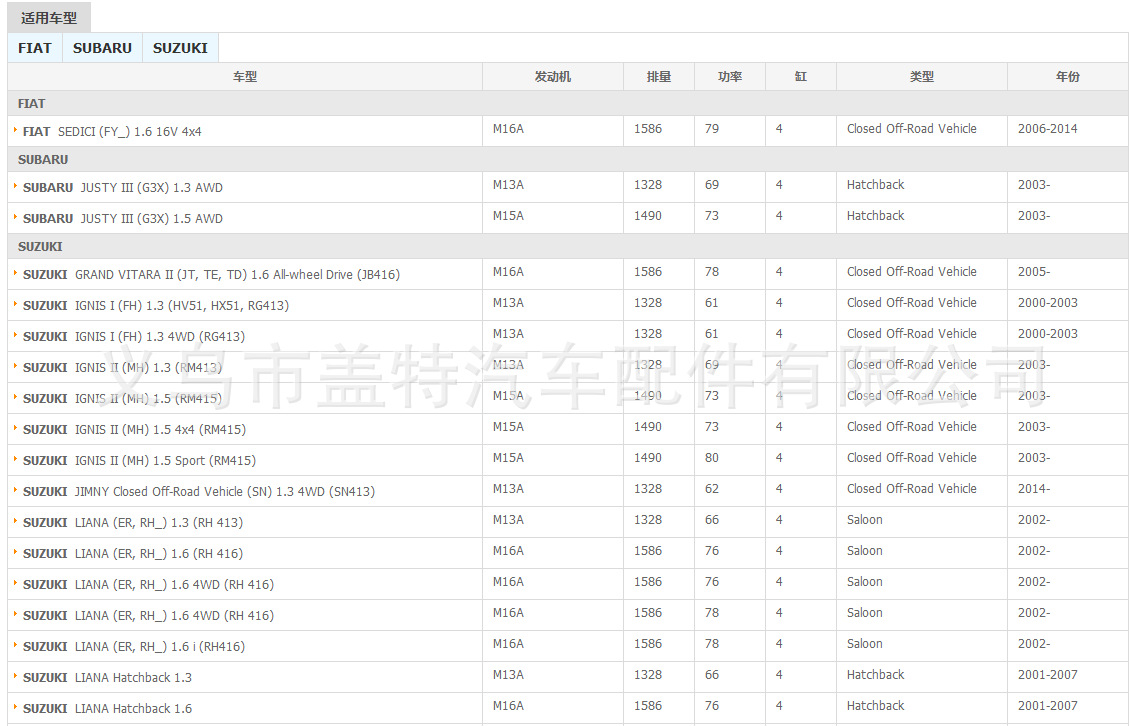Click the bullet arrow beside LIANA Hatchback 1.3
Screen dimensions: 1142x726
[x=15, y=676]
